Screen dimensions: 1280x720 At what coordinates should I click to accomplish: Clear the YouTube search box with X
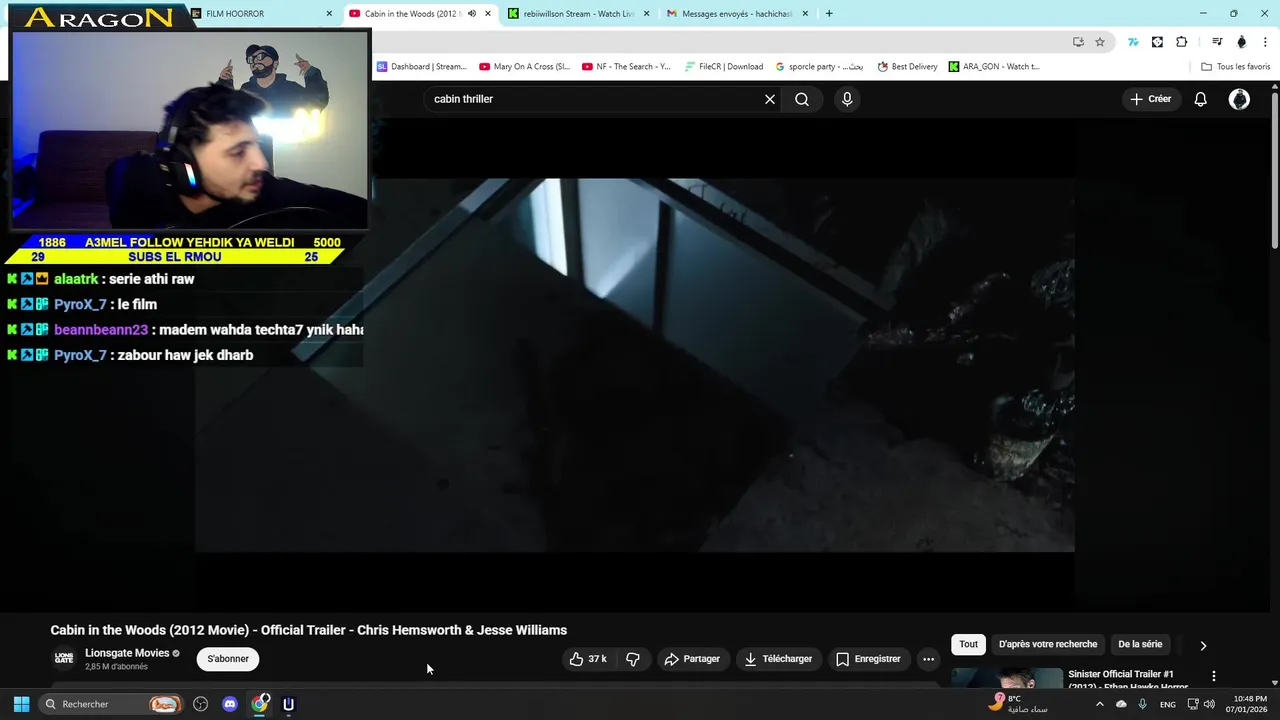point(770,99)
